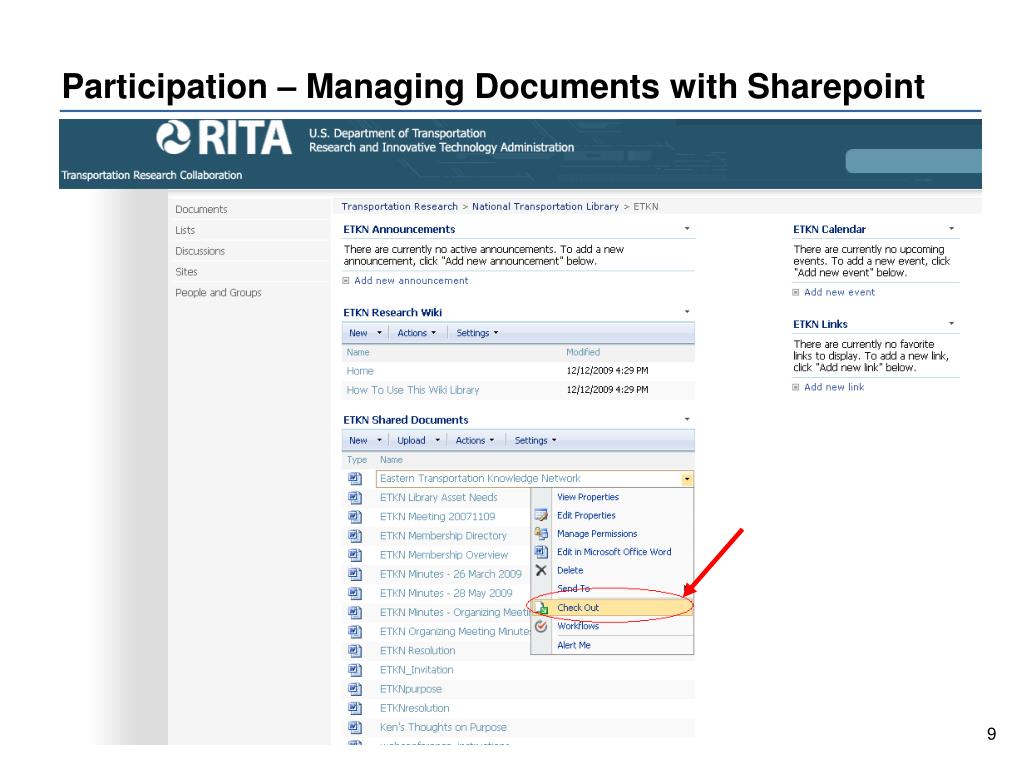The width and height of the screenshot is (1024, 768).
Task: Click Word icon beside ETKN Resolution
Action: click(x=355, y=650)
